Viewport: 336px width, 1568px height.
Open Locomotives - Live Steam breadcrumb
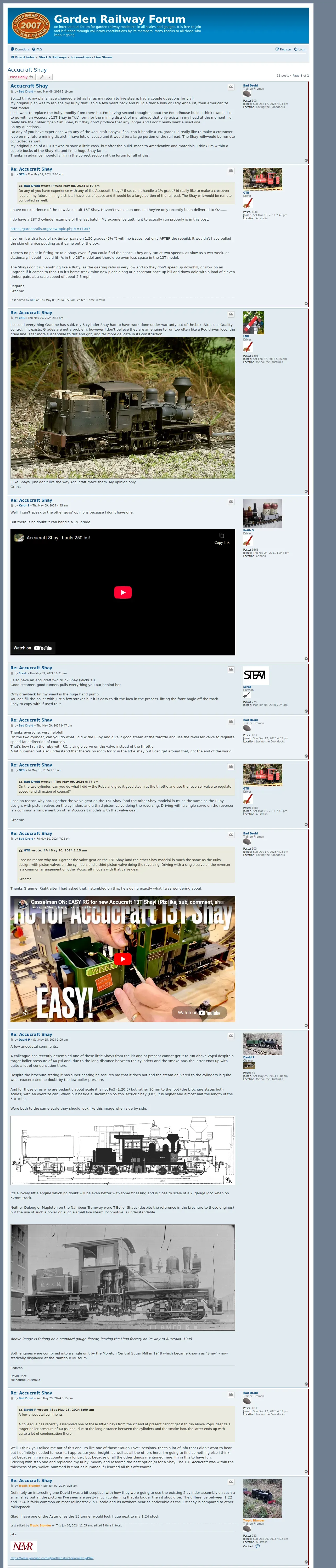coord(92,57)
